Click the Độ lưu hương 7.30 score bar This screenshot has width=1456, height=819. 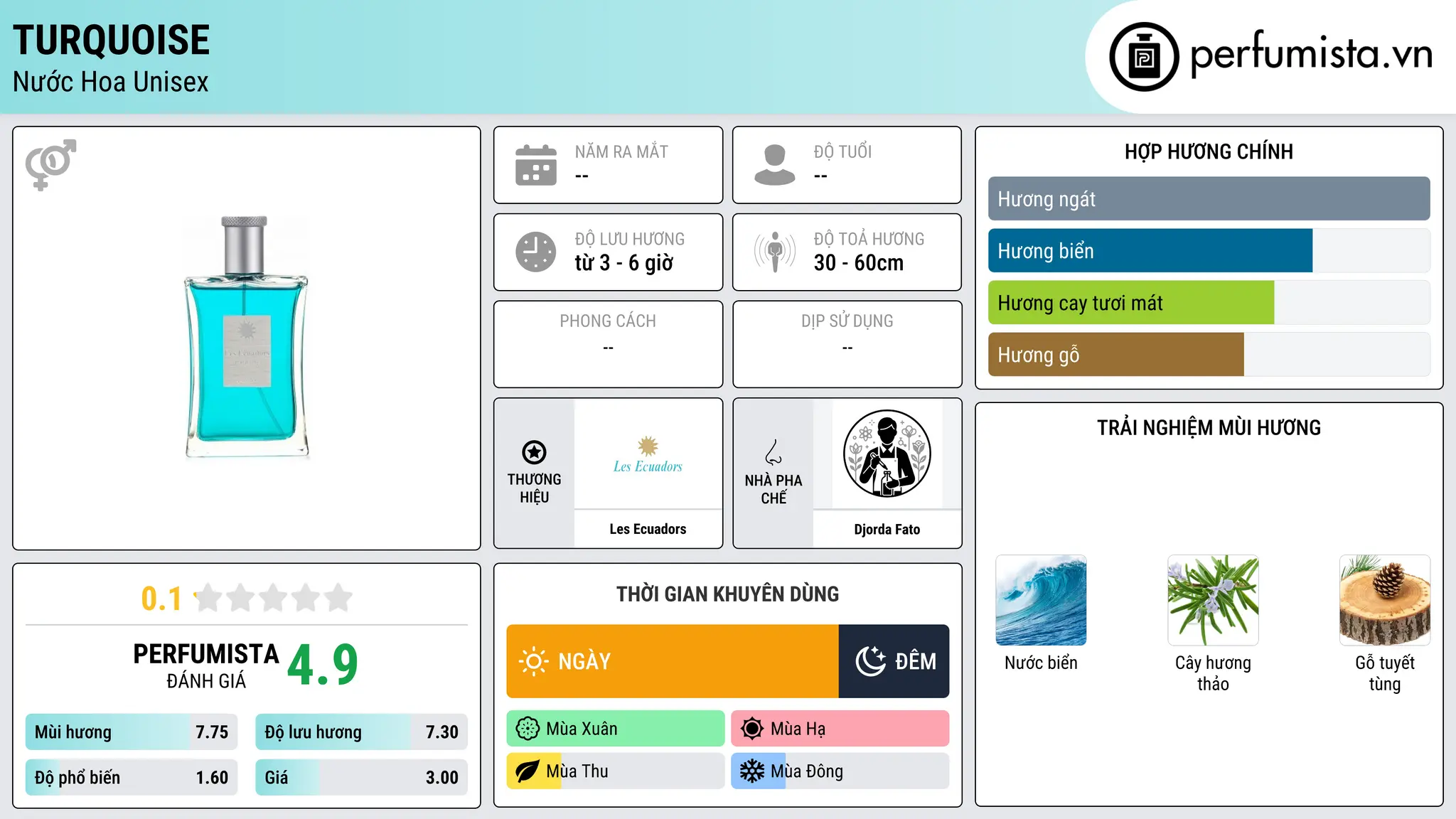(361, 732)
